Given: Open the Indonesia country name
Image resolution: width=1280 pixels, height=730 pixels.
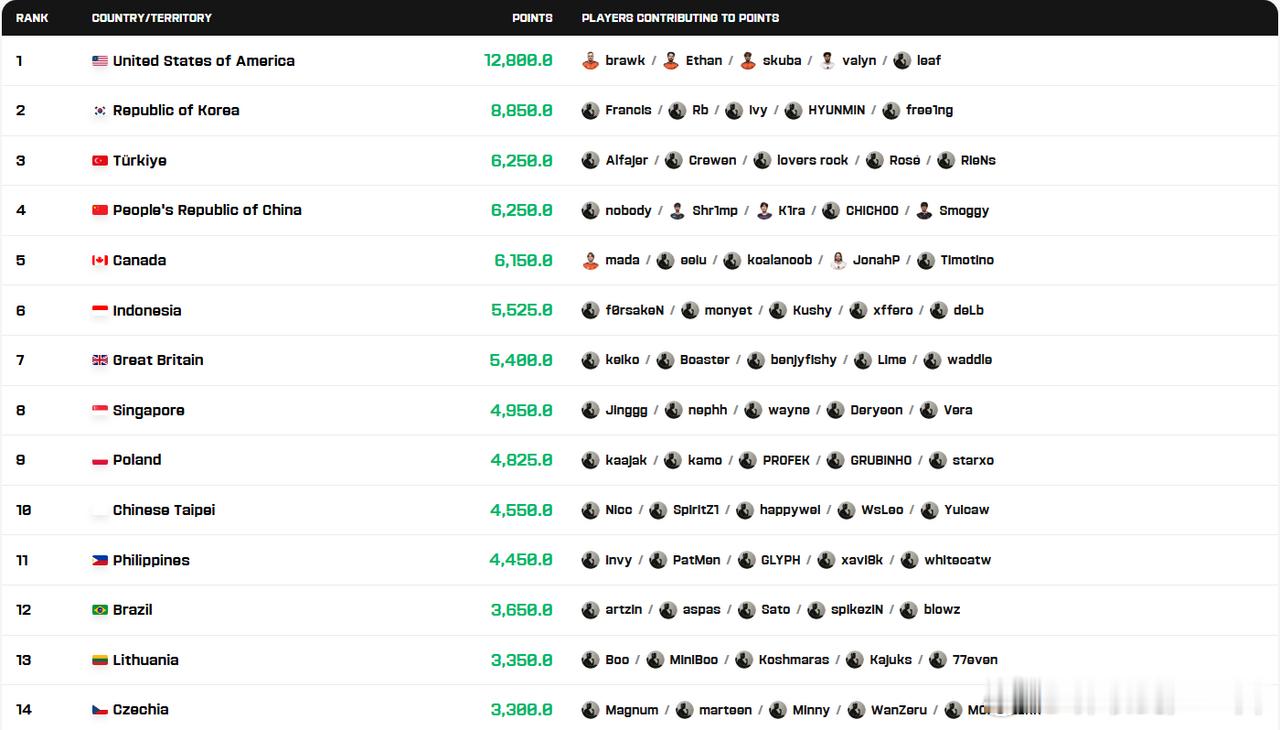Looking at the screenshot, I should [147, 311].
